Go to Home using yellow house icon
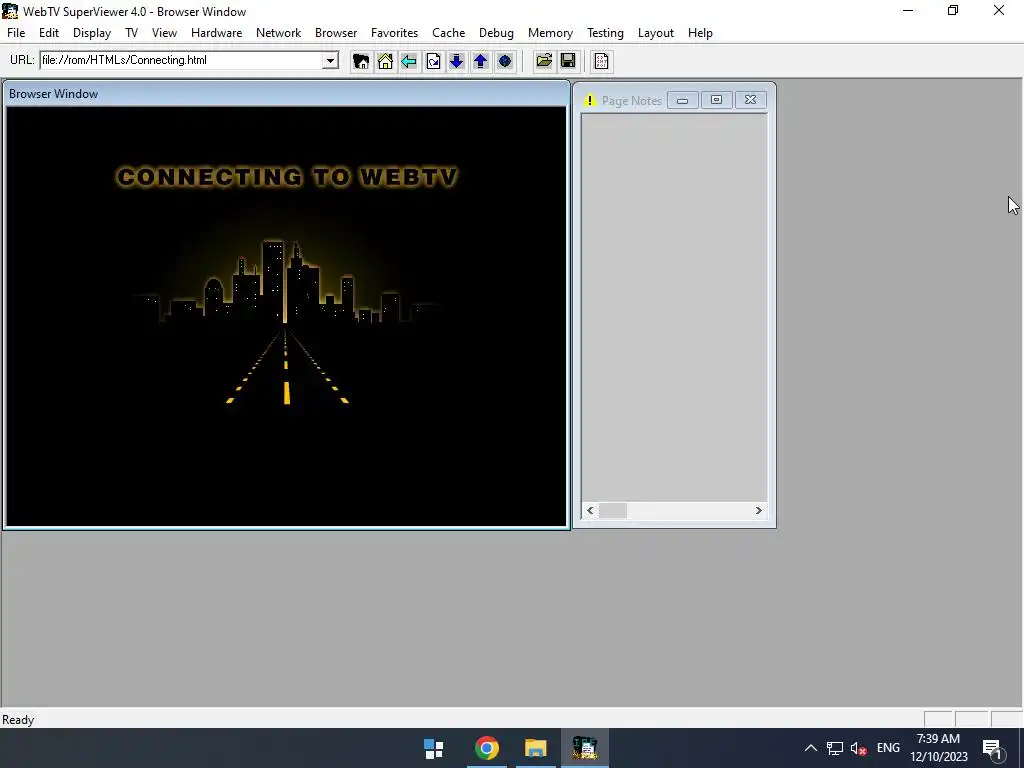The width and height of the screenshot is (1024, 768). click(x=385, y=61)
